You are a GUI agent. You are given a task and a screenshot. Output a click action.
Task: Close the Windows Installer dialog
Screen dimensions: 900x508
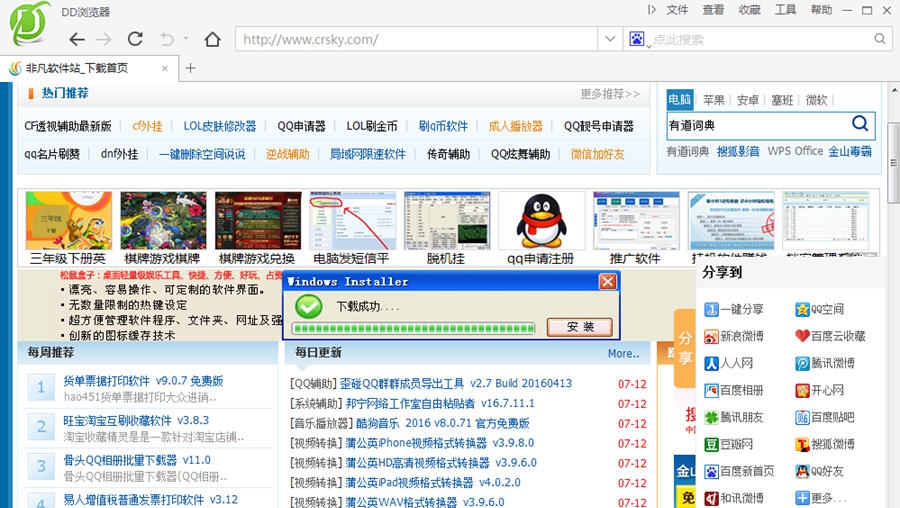(x=608, y=281)
